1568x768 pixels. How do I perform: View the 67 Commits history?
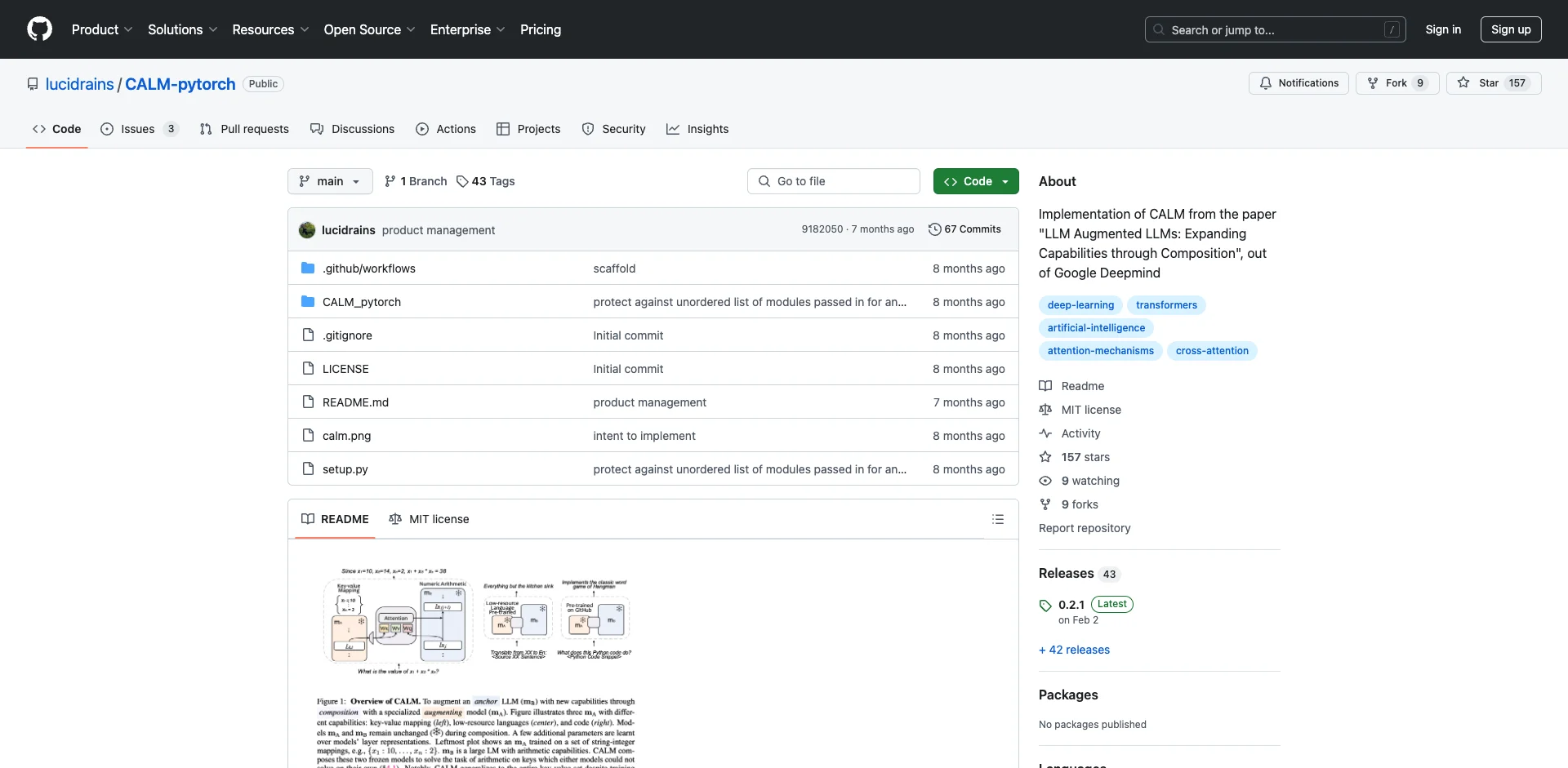point(964,229)
